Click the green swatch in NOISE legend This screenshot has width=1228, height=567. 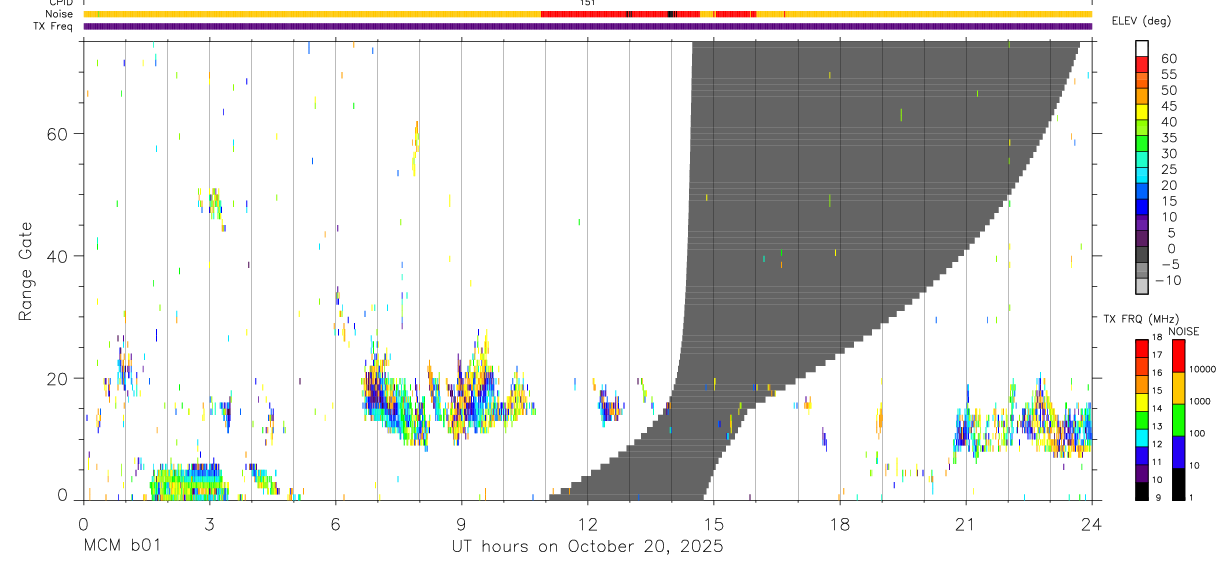pos(1178,420)
